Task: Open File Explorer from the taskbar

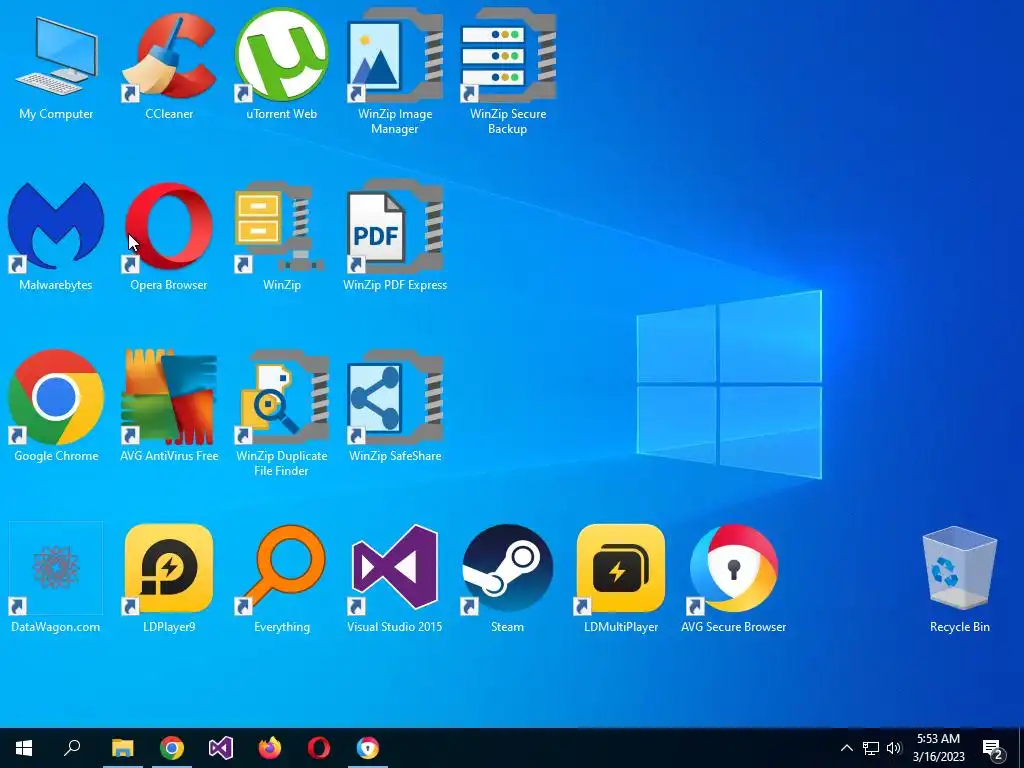Action: click(123, 748)
